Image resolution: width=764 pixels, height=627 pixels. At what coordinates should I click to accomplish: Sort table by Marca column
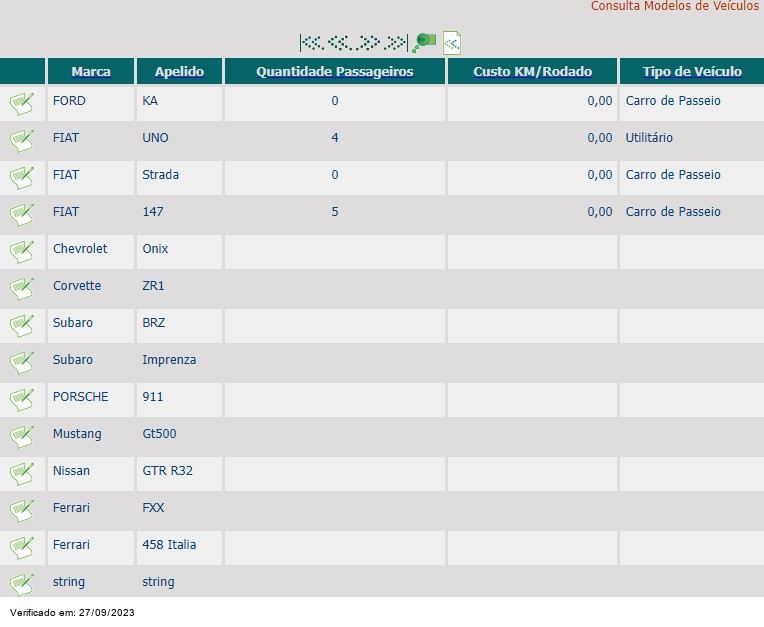(x=91, y=72)
